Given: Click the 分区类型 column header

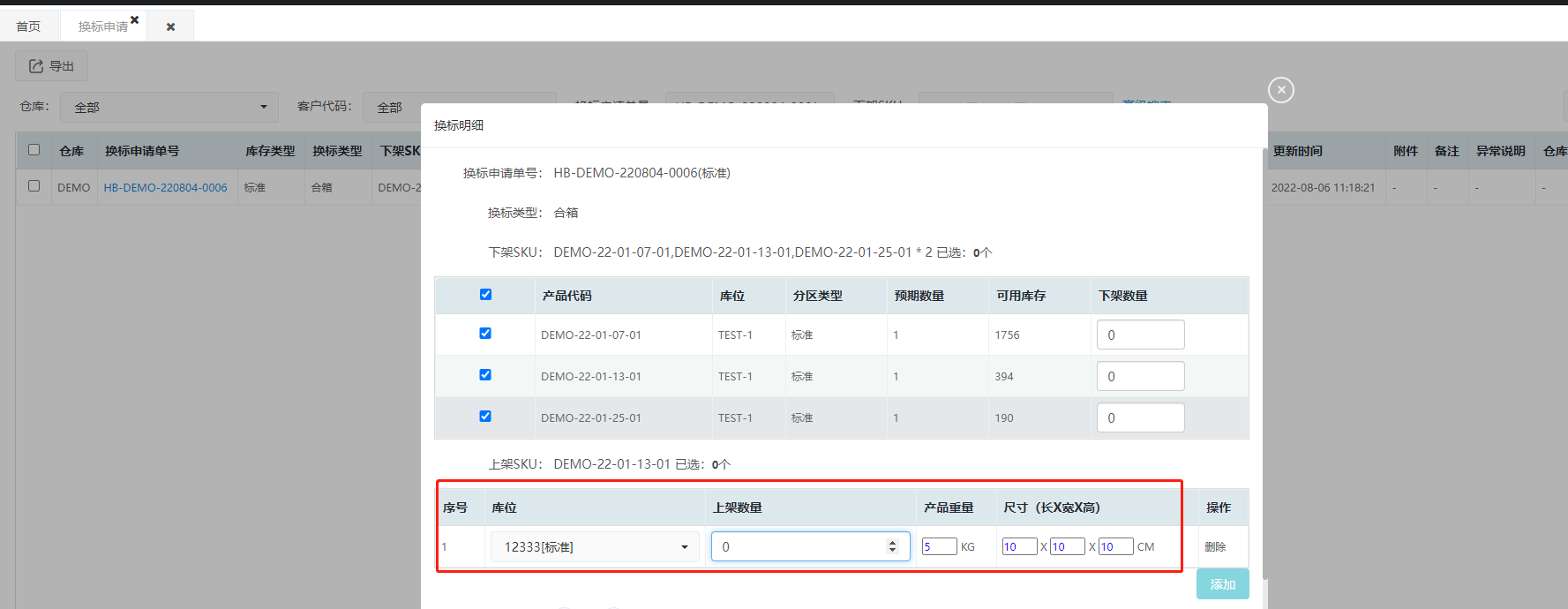Looking at the screenshot, I should pyautogui.click(x=817, y=296).
